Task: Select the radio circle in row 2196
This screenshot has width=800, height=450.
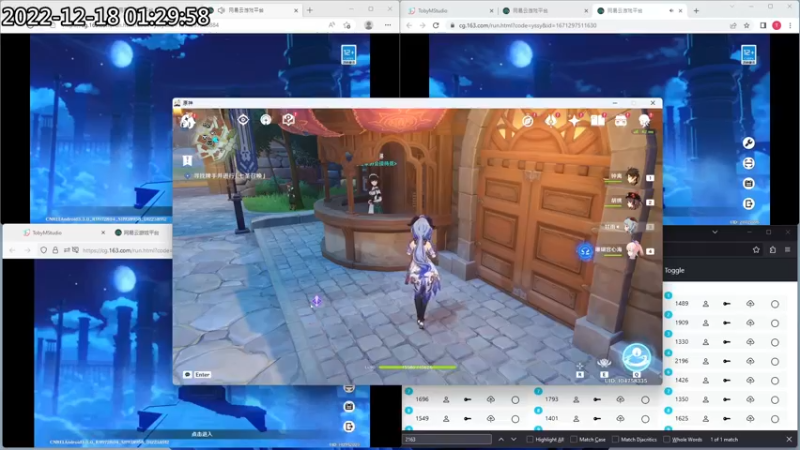Action: pyautogui.click(x=774, y=362)
